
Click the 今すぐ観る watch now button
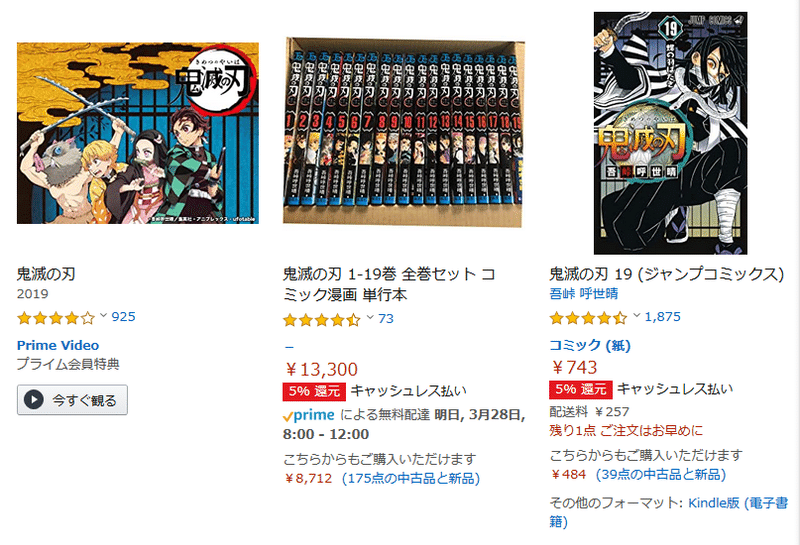click(72, 400)
